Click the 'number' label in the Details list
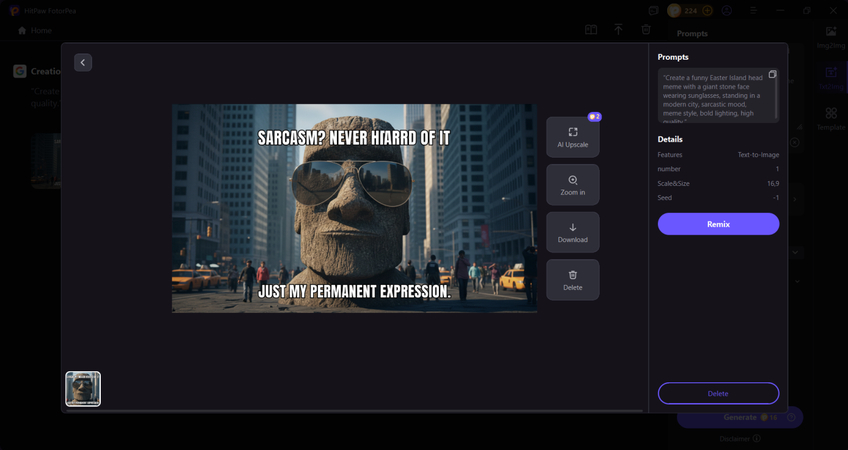 pos(669,169)
